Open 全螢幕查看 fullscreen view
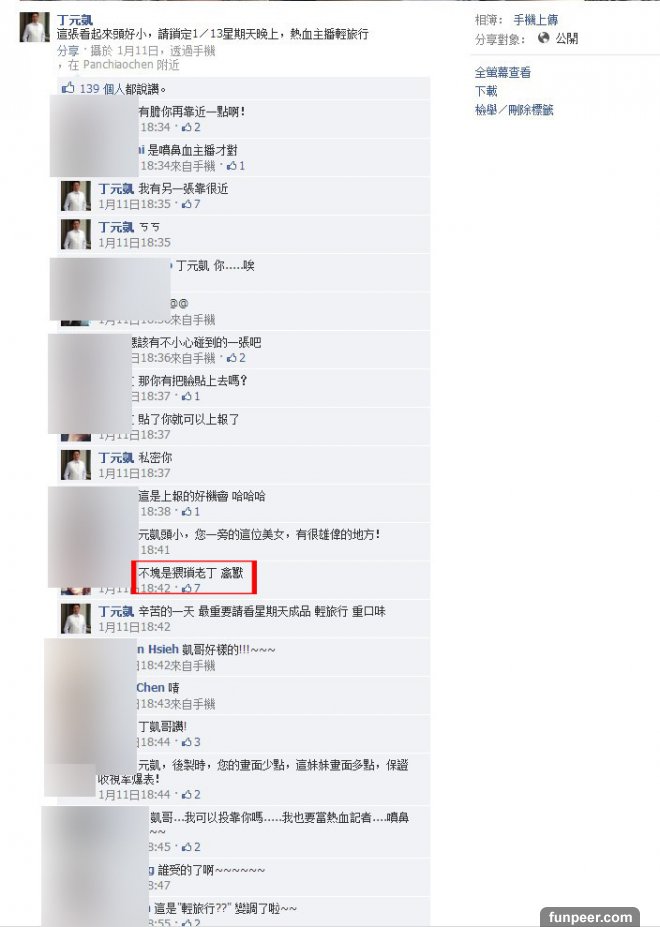Screen dimensions: 660x927 (x=503, y=72)
